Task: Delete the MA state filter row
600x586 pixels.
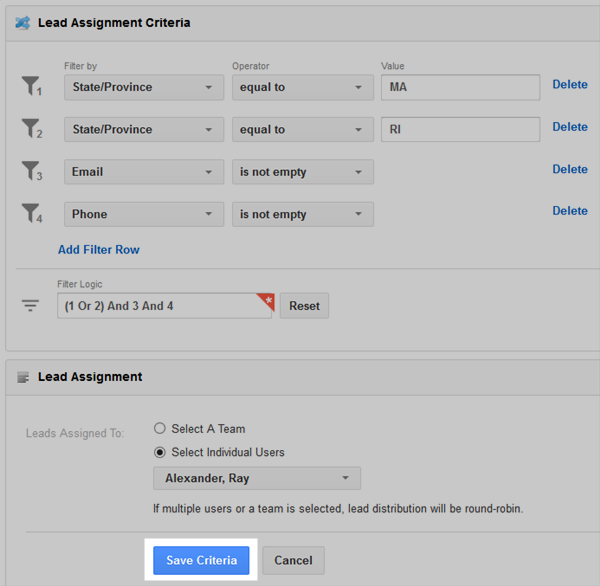Action: [570, 85]
